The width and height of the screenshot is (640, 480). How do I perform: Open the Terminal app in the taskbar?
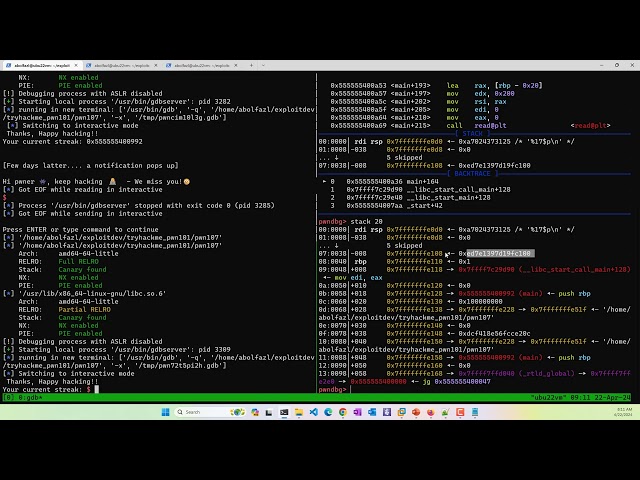click(284, 412)
